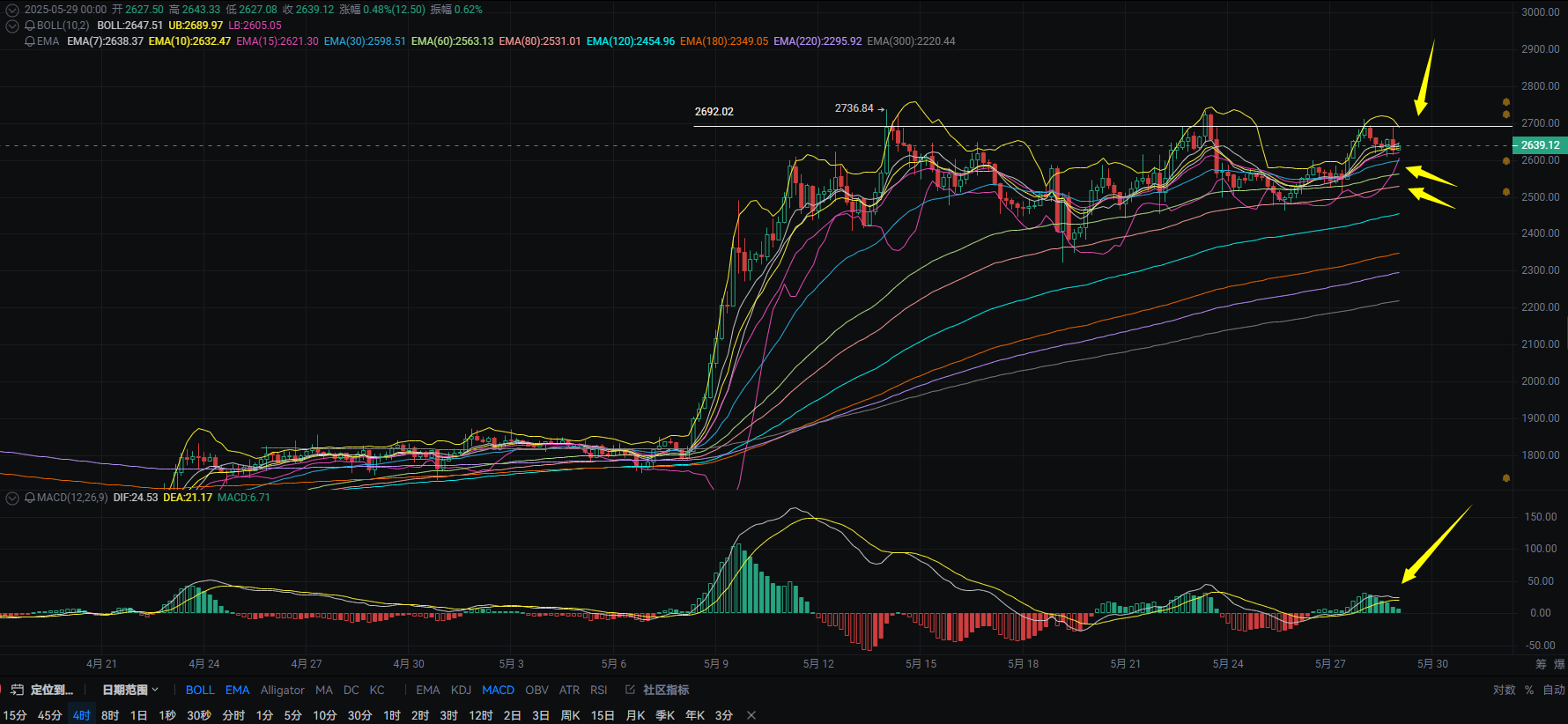Select the active 4时 timeframe

click(x=81, y=715)
